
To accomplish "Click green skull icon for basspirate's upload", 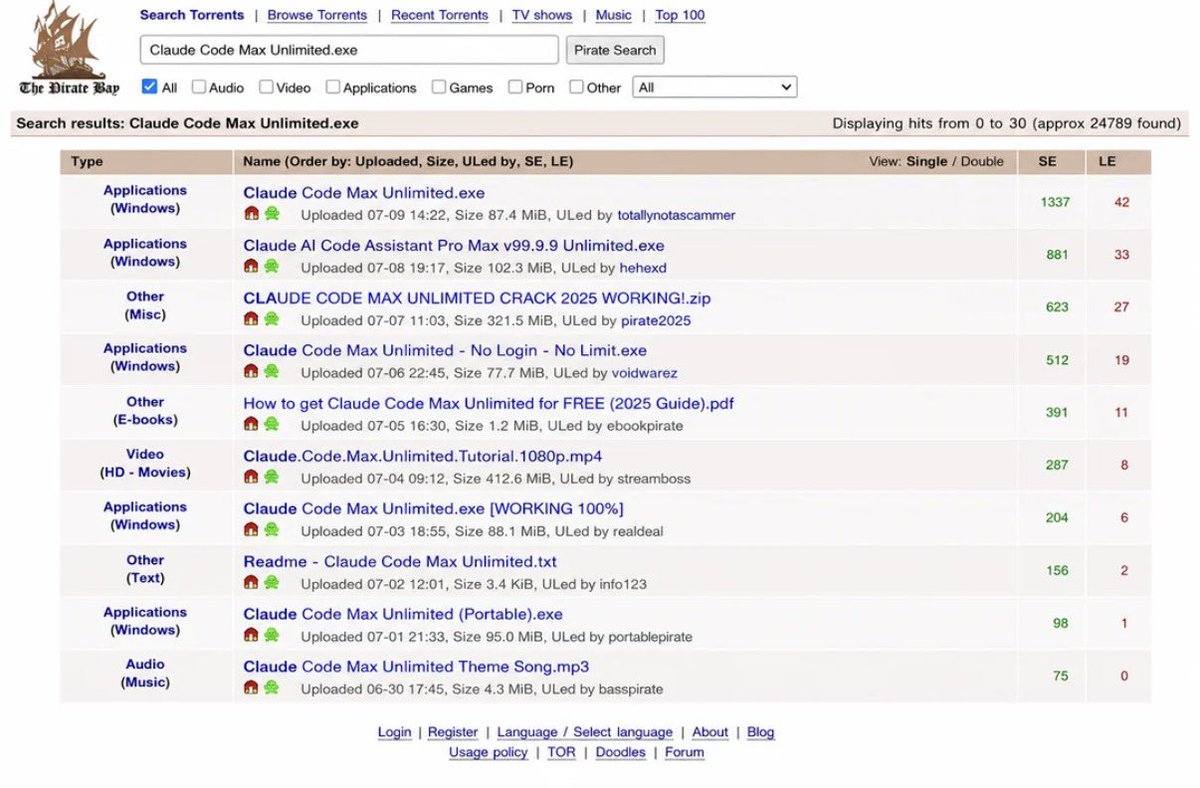I will pos(271,689).
